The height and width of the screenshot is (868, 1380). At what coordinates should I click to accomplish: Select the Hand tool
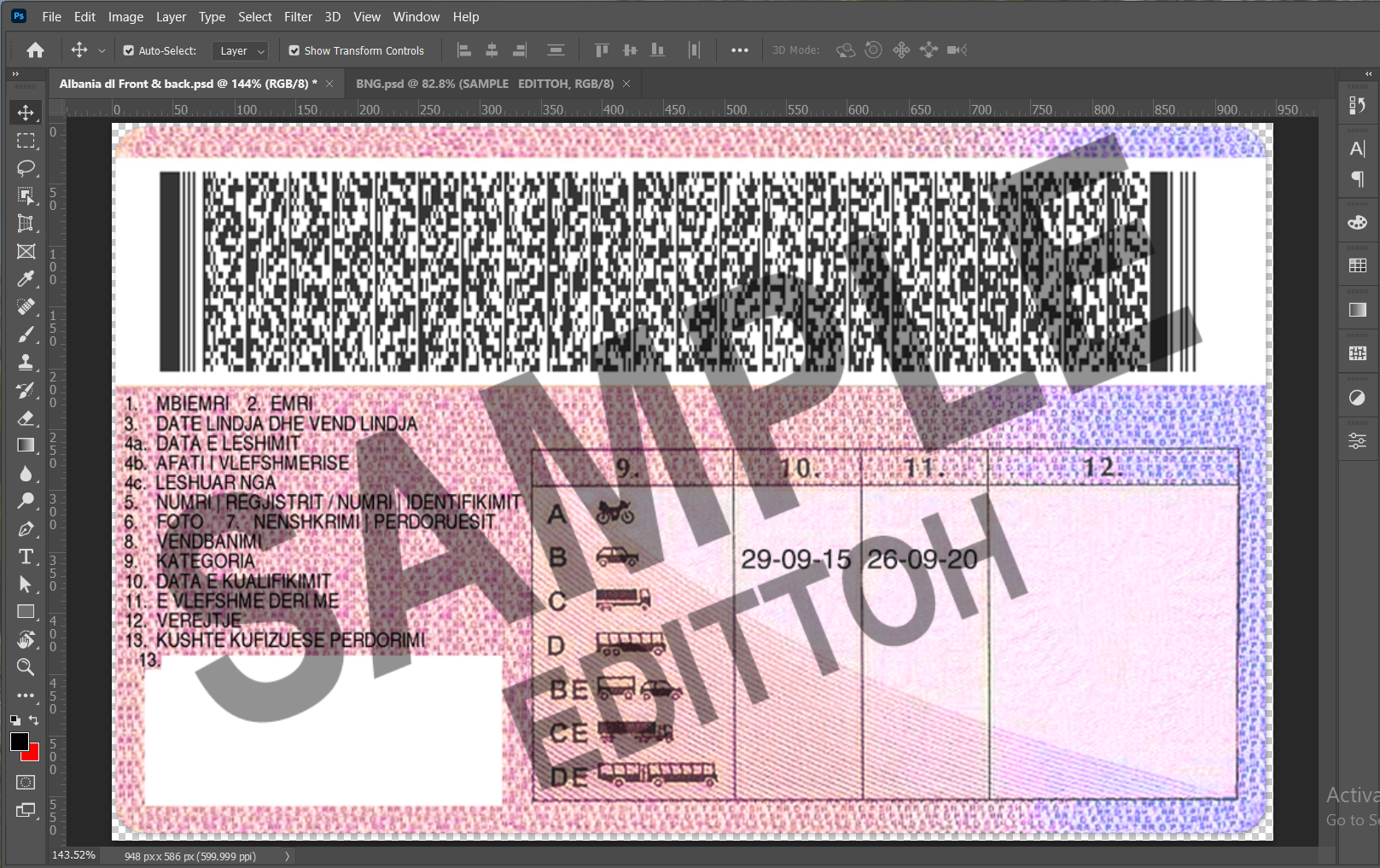click(26, 639)
